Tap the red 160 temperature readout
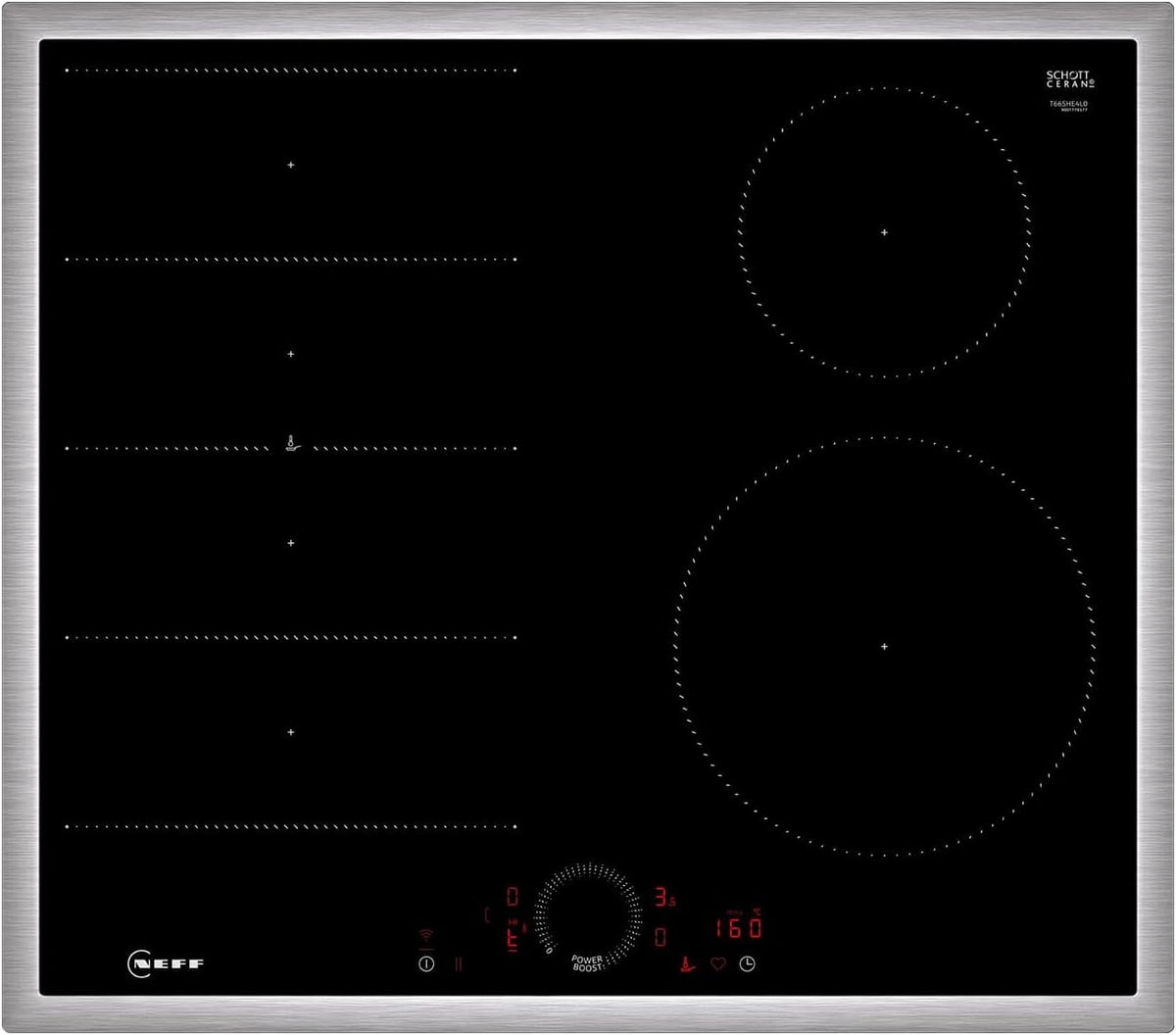1176x1035 pixels. tap(737, 928)
